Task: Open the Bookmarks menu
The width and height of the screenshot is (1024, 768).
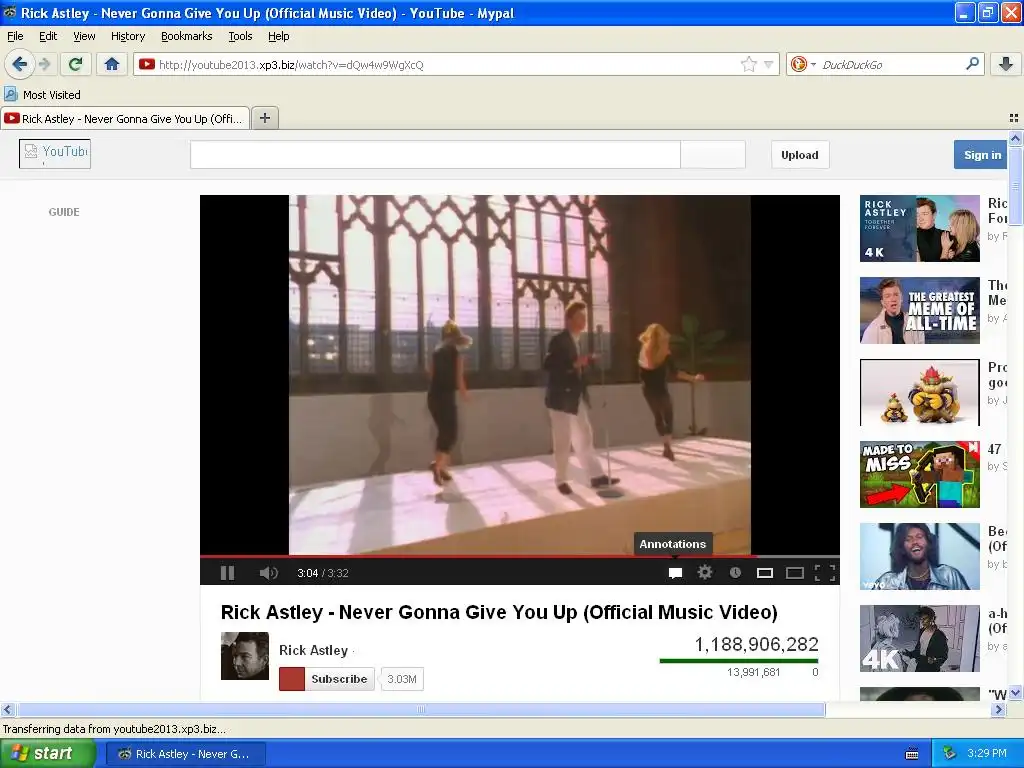Action: (x=187, y=36)
